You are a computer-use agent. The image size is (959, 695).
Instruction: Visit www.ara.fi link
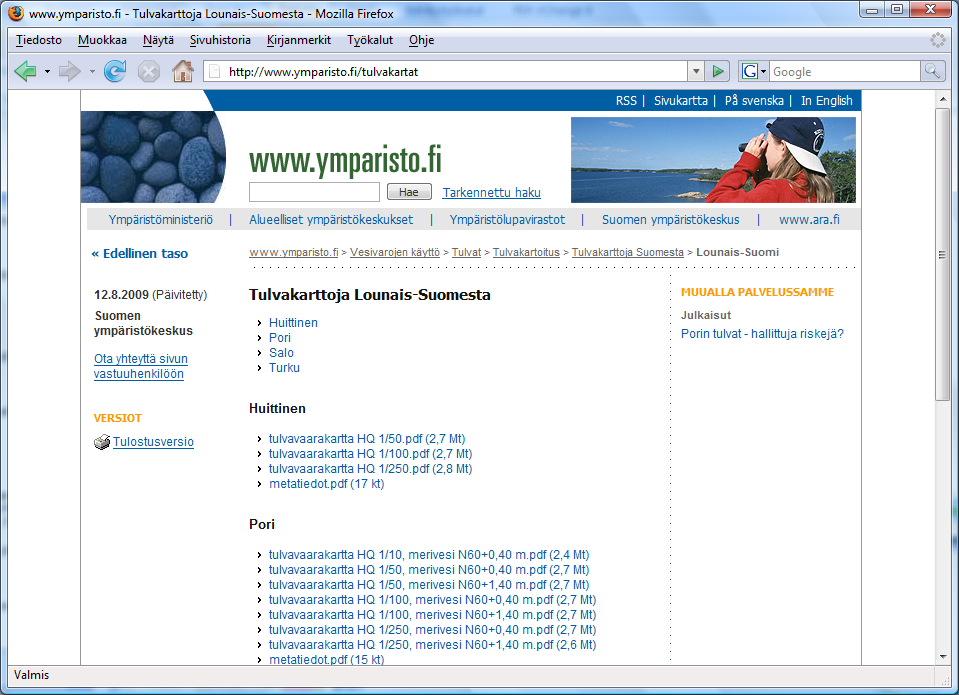tap(809, 220)
